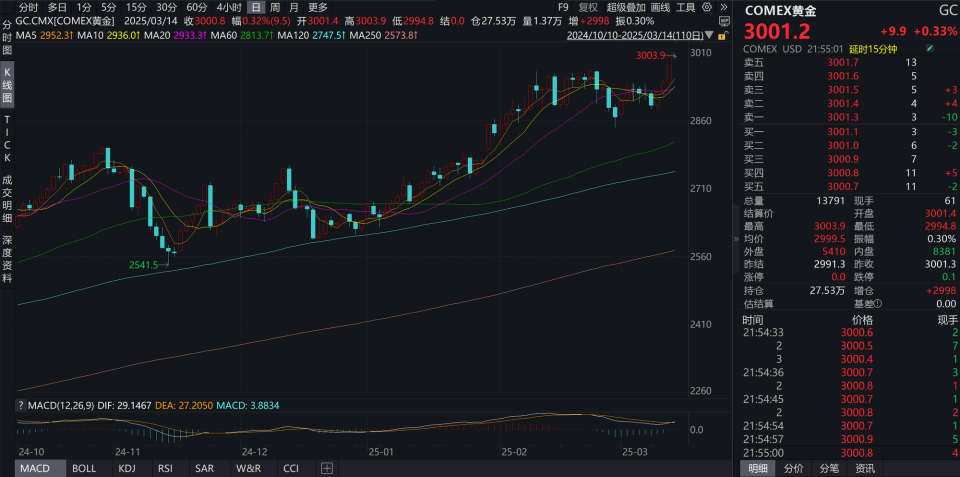Open the date range dropdown triangle
This screenshot has width=960, height=477.
[x=709, y=35]
